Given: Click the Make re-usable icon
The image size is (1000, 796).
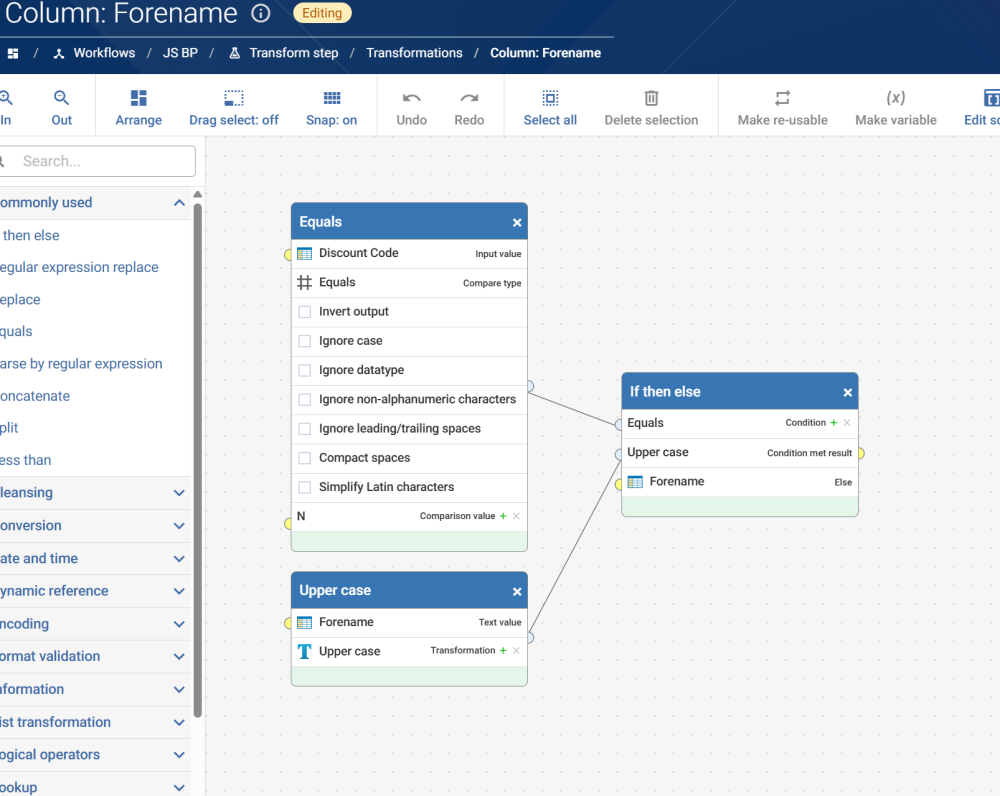Looking at the screenshot, I should coord(783,98).
